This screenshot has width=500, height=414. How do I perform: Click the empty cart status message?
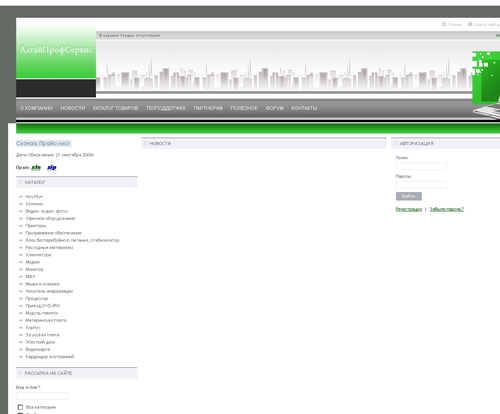(x=130, y=35)
